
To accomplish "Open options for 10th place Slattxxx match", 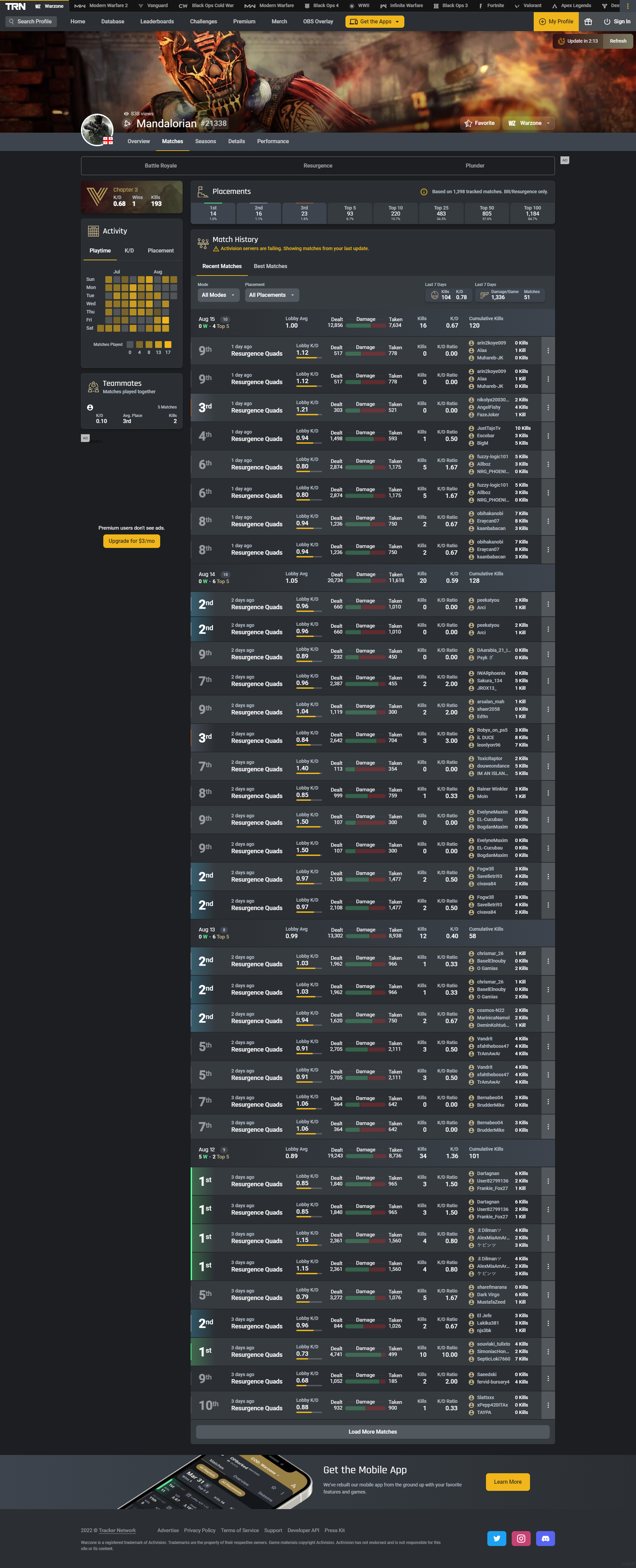I will coord(548,1405).
